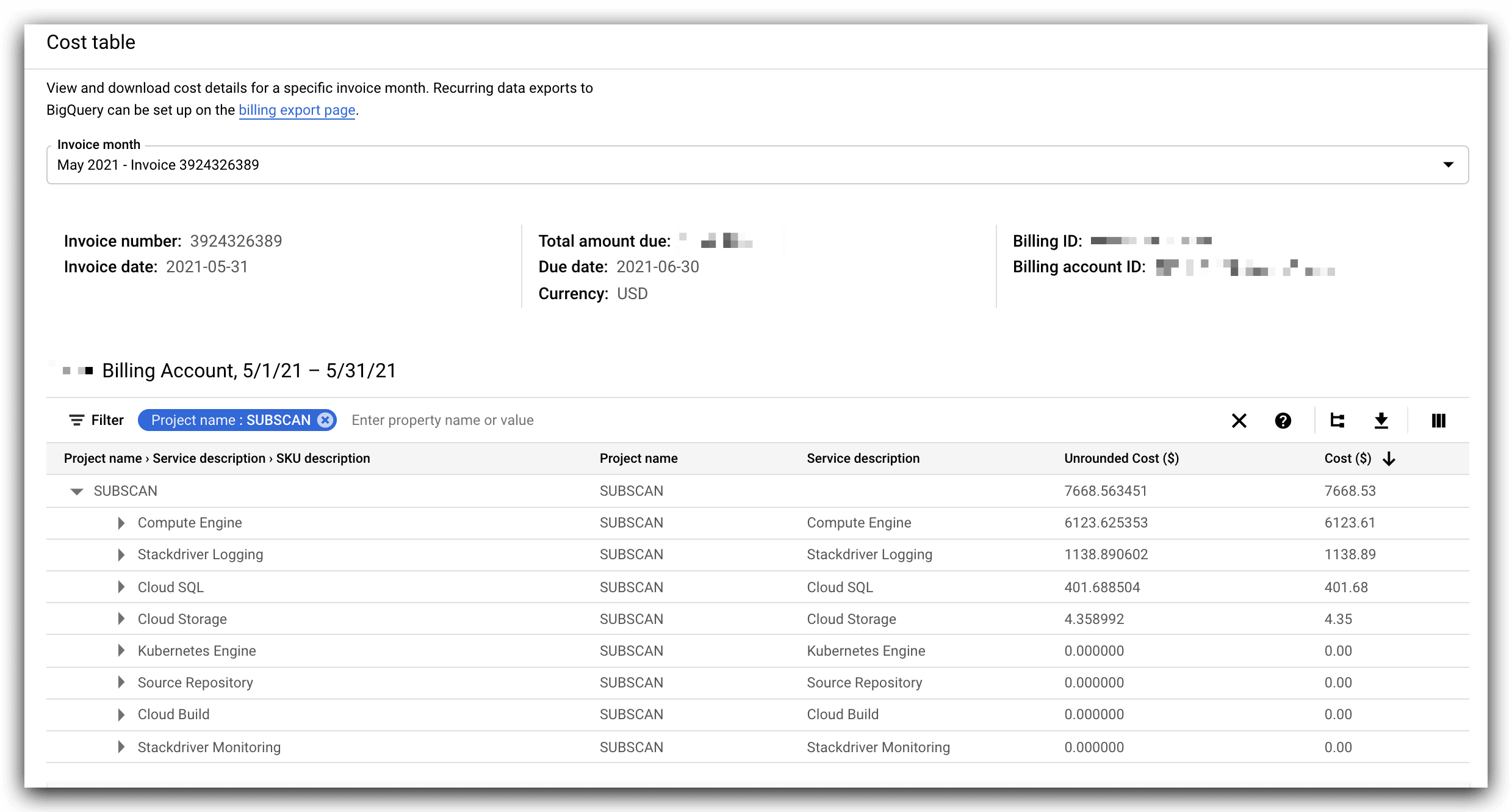The image size is (1512, 812).
Task: Open the filter help question mark icon
Action: click(1283, 421)
